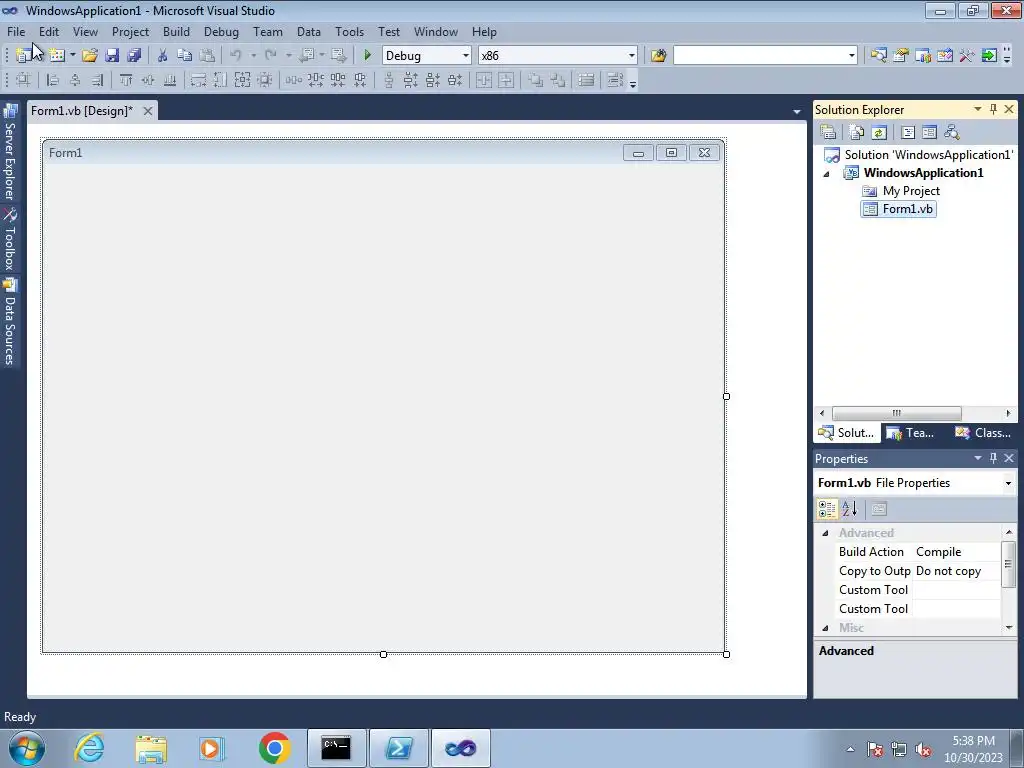The image size is (1024, 768).
Task: Click the Undo arrow icon
Action: [236, 56]
